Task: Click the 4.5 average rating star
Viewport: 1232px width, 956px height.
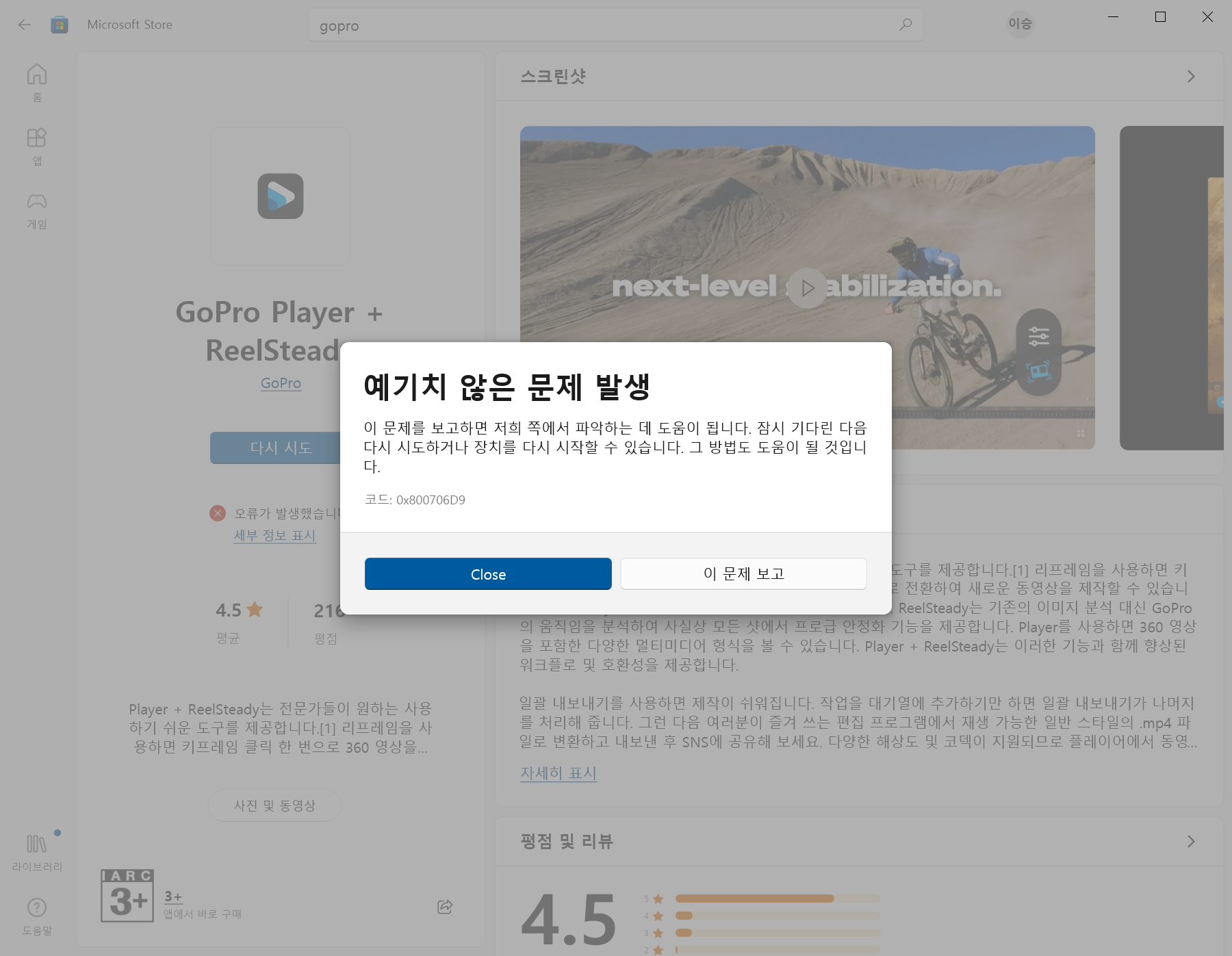Action: (x=255, y=609)
